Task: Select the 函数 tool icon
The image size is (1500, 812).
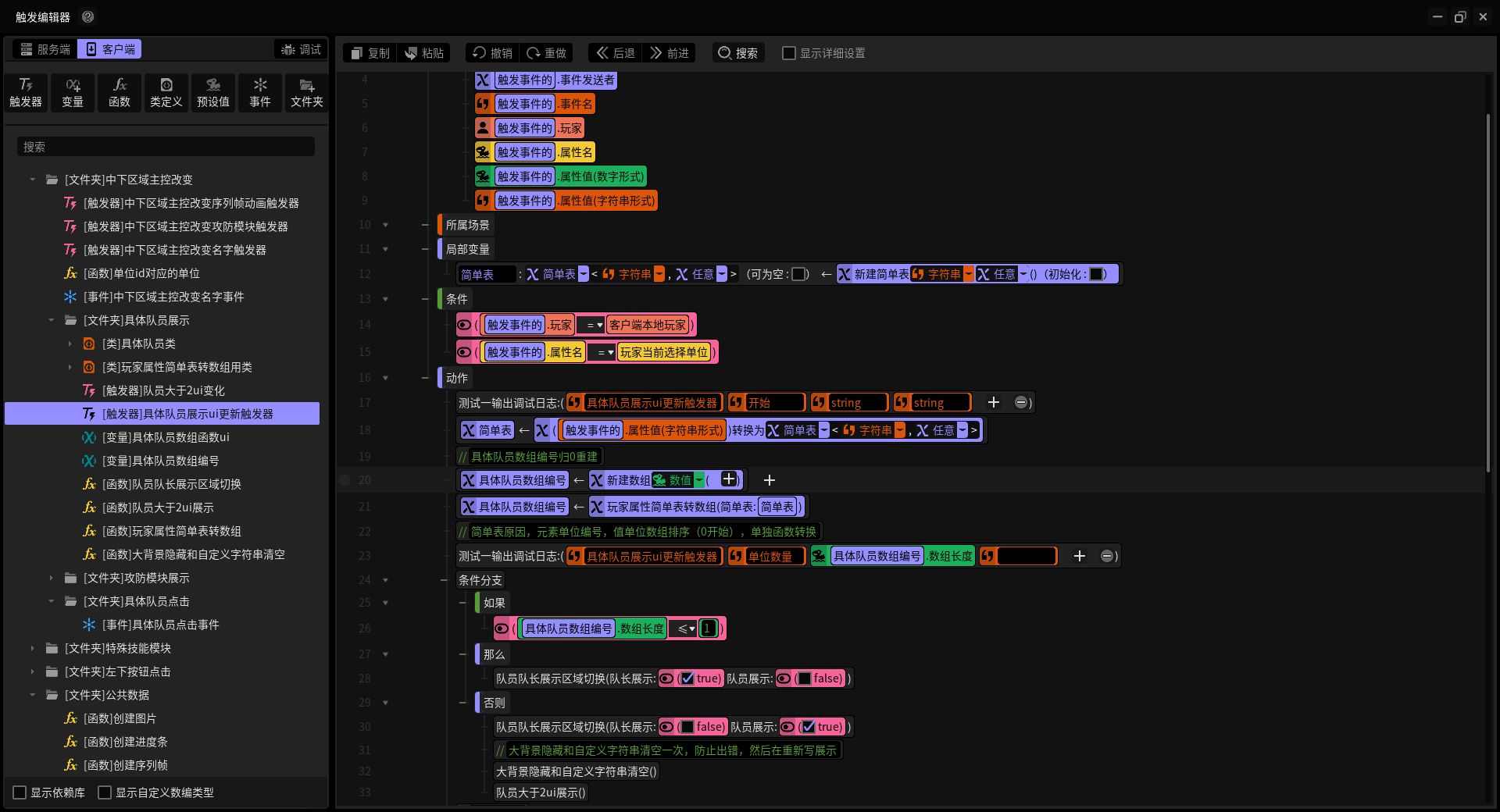Action: [x=120, y=93]
